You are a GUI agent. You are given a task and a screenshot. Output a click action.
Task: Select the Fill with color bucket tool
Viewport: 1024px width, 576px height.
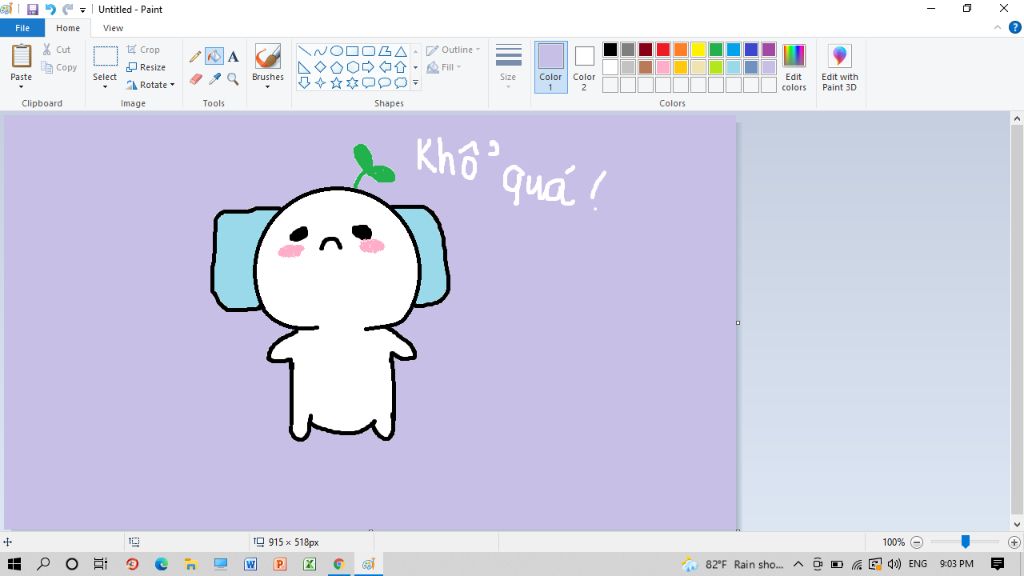click(x=214, y=57)
